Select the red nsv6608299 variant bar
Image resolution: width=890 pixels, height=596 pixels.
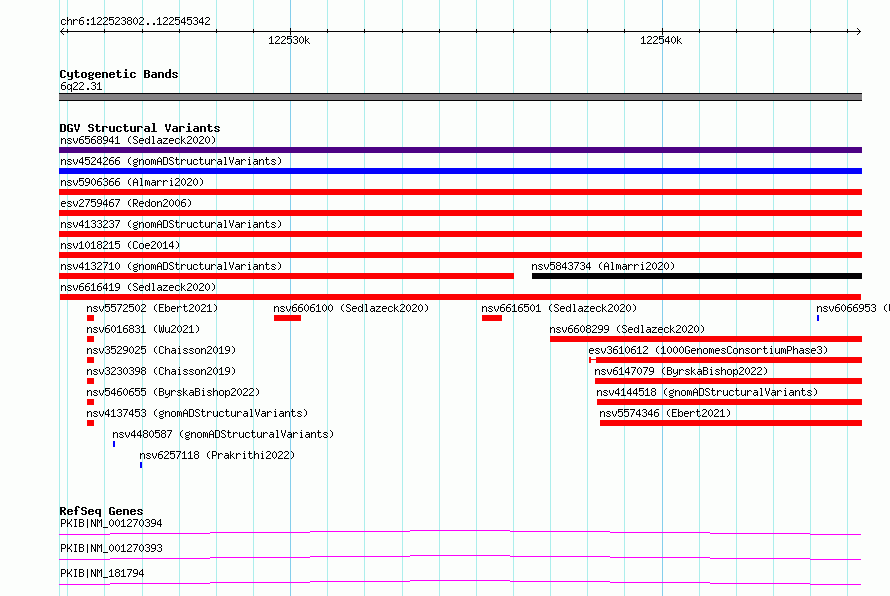click(706, 339)
